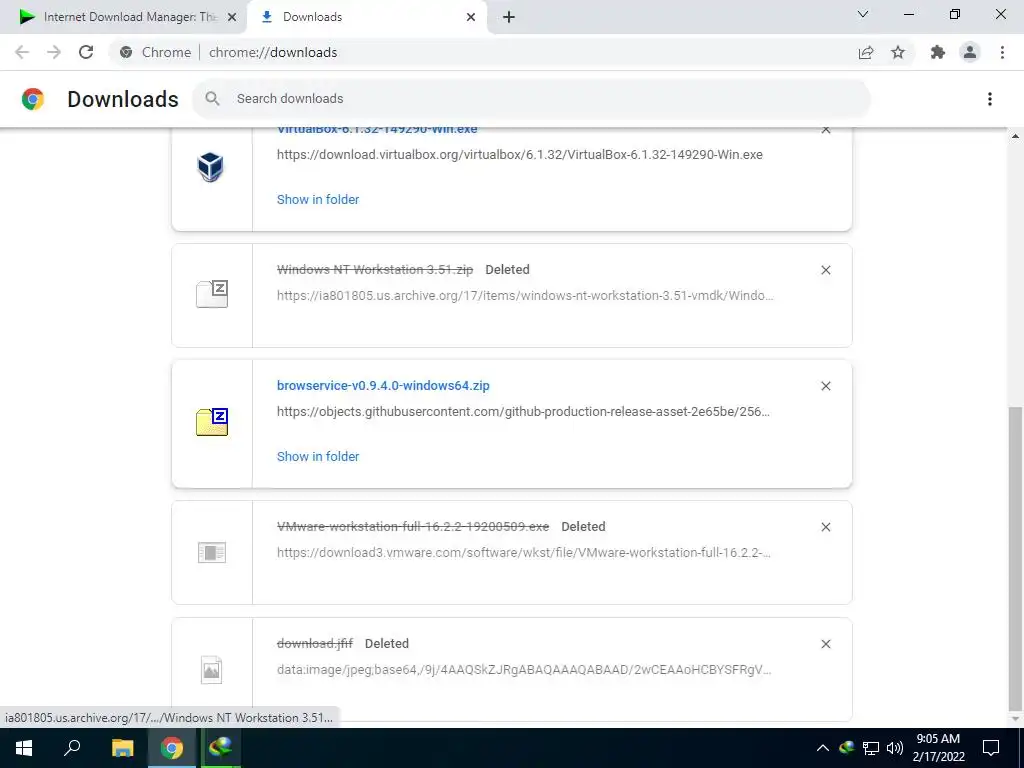Click the Deleted label beside VMware-workstation

[x=583, y=527]
